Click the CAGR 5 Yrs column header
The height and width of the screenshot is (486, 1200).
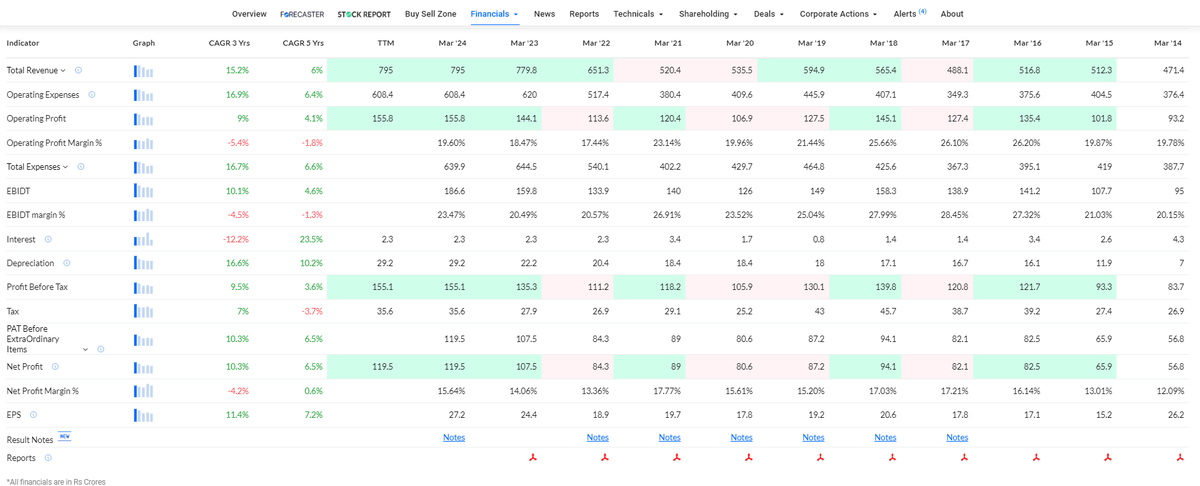point(303,43)
